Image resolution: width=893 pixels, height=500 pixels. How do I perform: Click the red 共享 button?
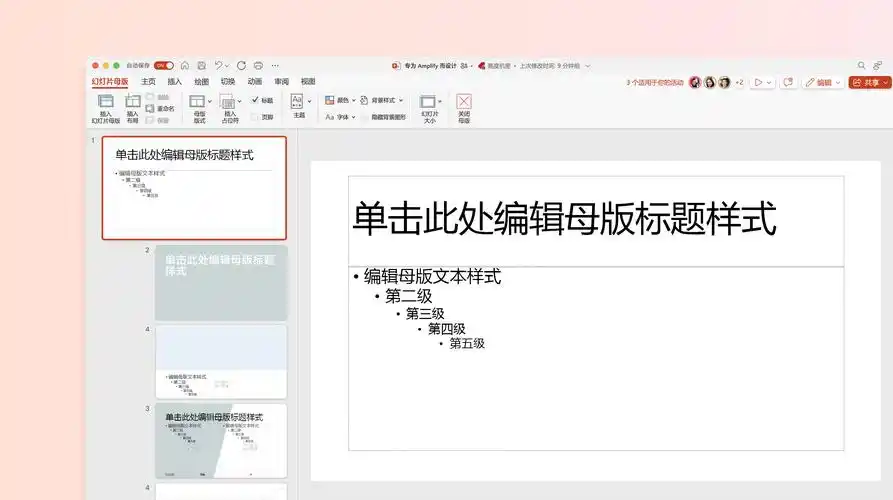click(x=870, y=83)
